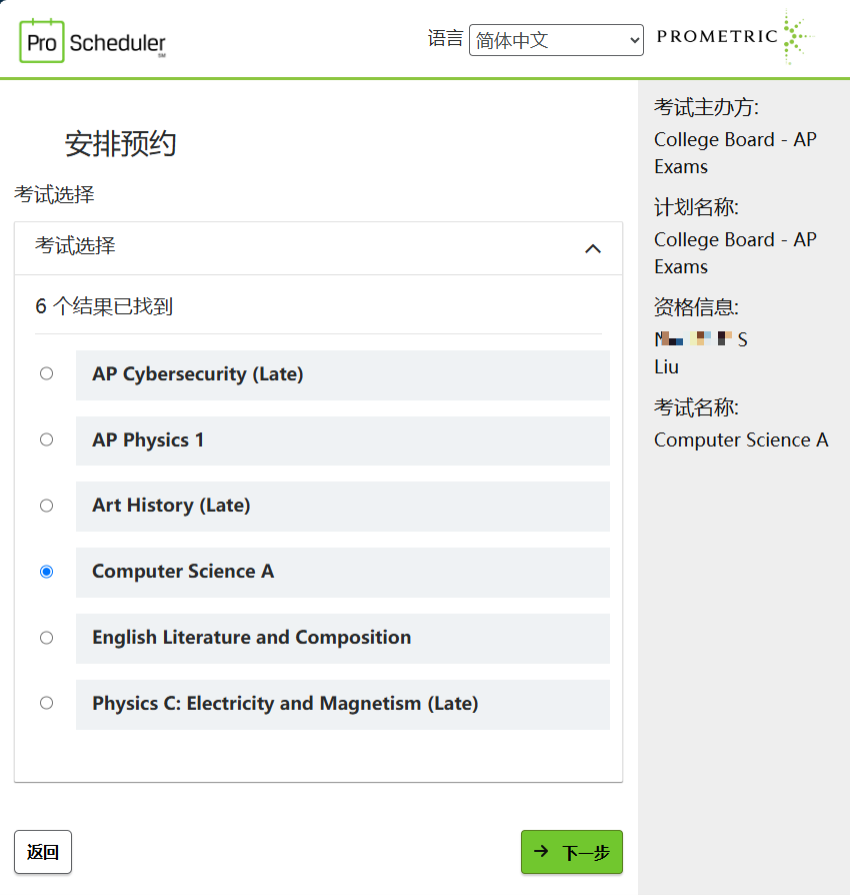Click the 返回 back button
This screenshot has width=850, height=895.
tap(43, 852)
